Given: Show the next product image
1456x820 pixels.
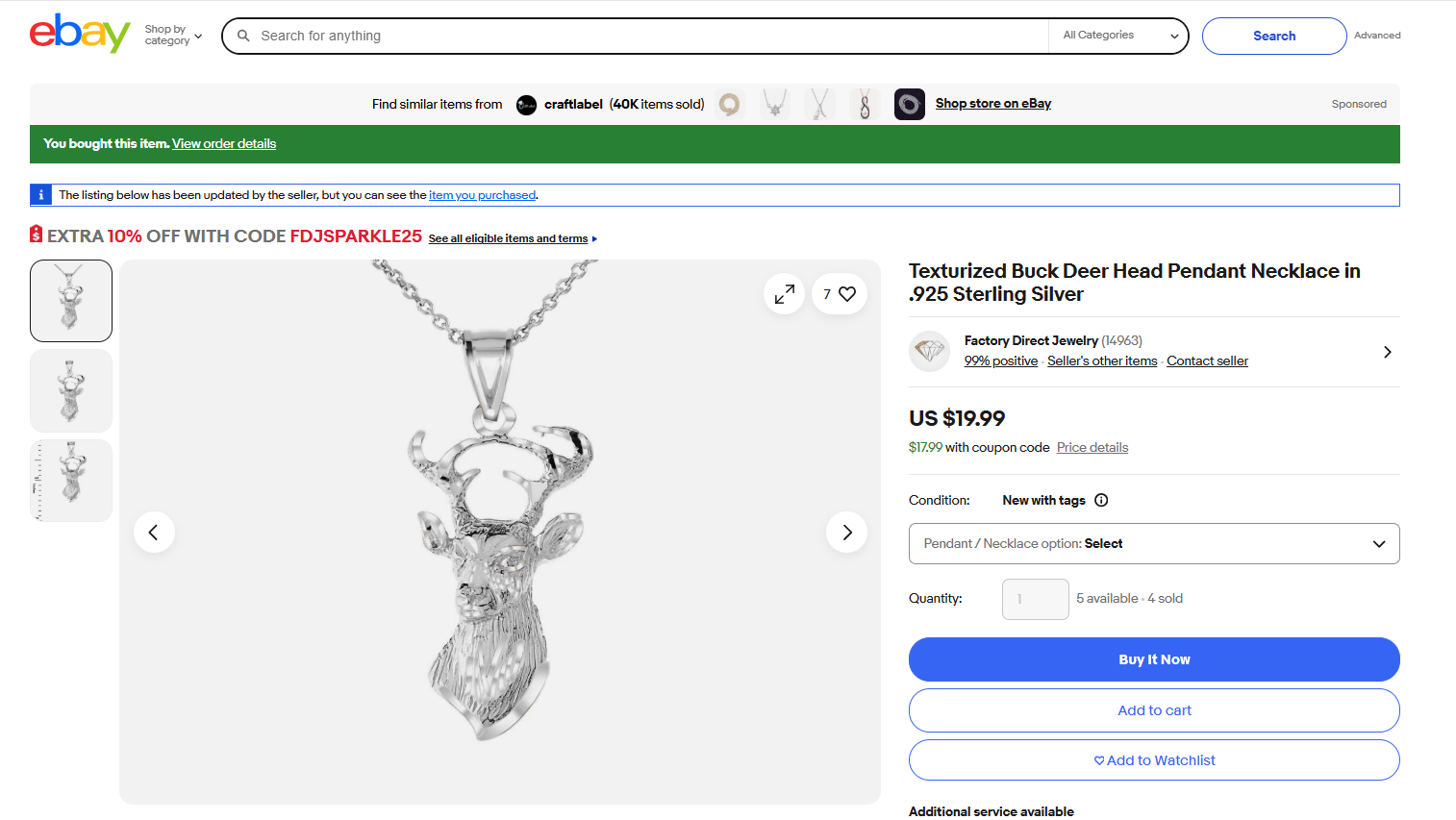Looking at the screenshot, I should click(x=846, y=533).
